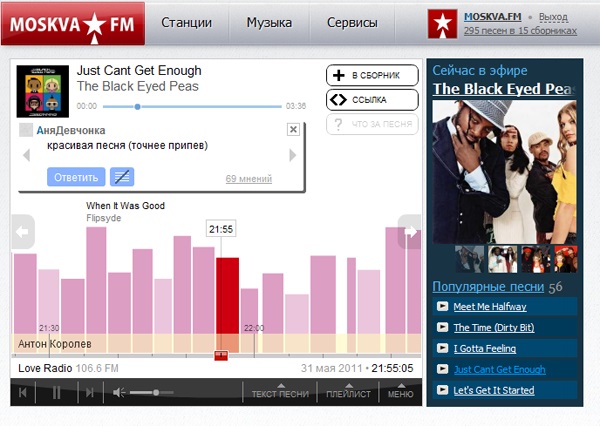This screenshot has height=426, width=600.
Task: Open the Сервисы menu
Action: click(352, 23)
